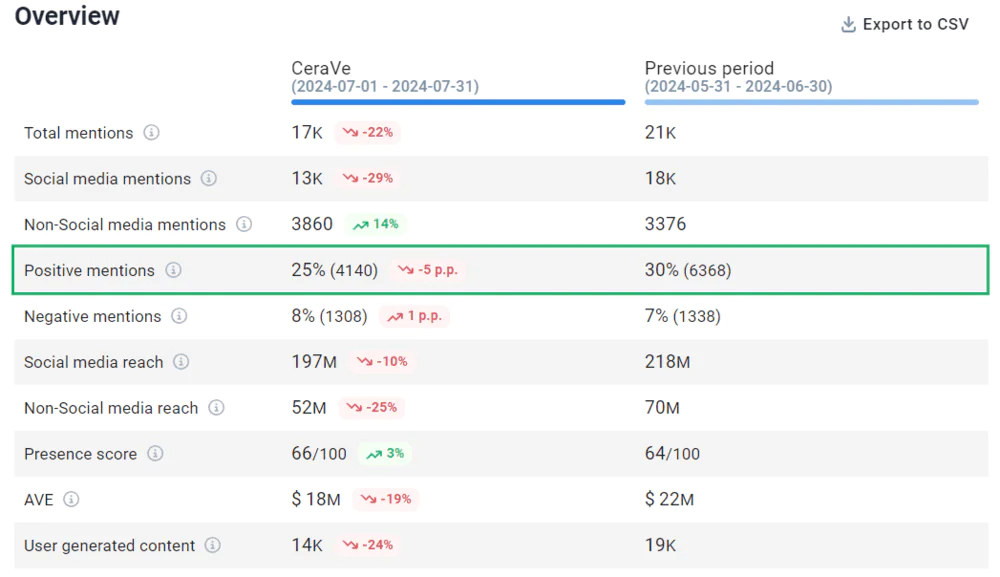The image size is (1000, 577).
Task: Click the $ 22M previous AVE value
Action: [669, 500]
